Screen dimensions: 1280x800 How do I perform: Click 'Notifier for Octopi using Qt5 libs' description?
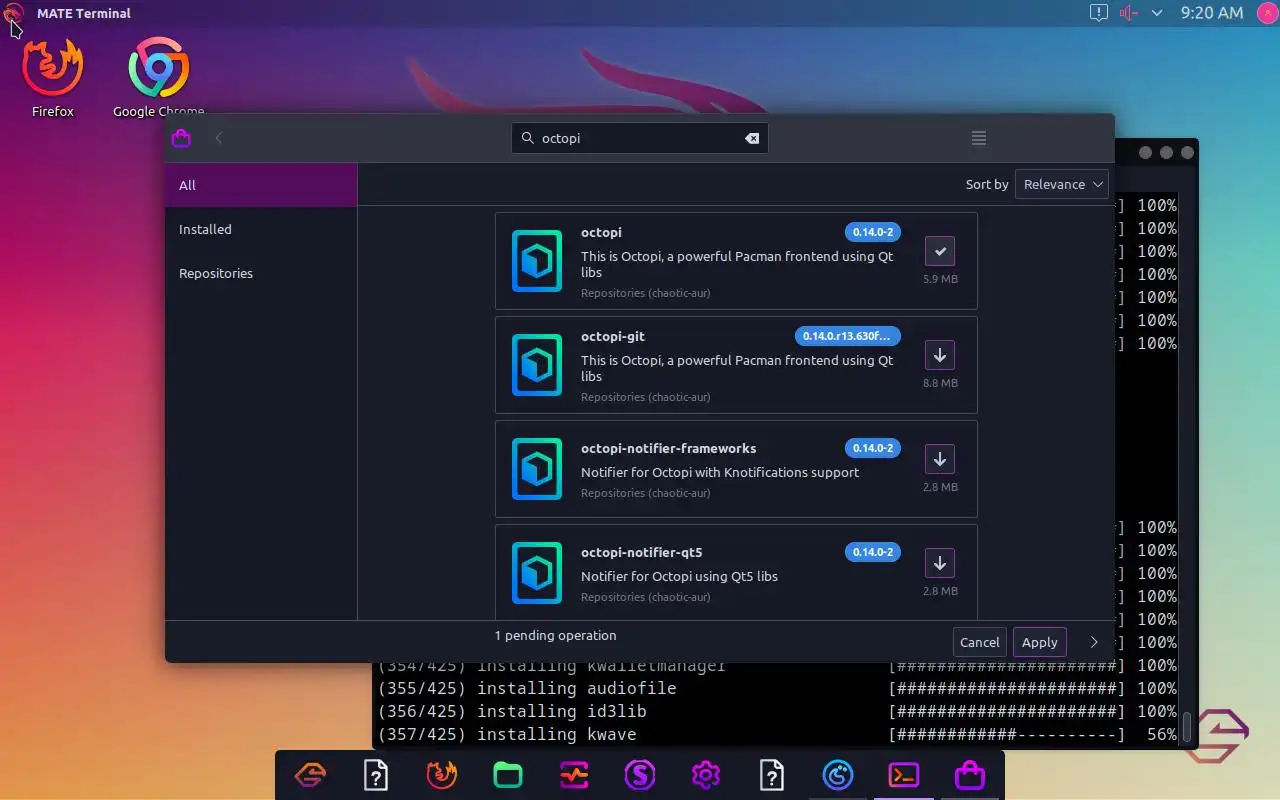tap(679, 576)
